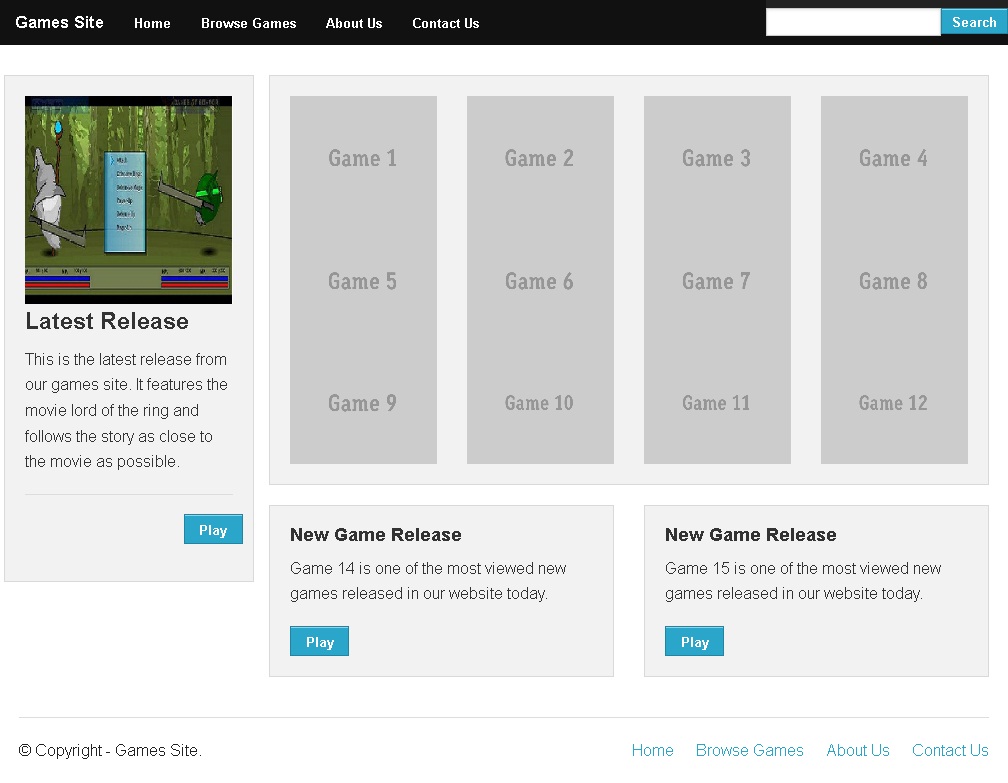Screen dimensions: 1008x783
Task: Open Browse Games from the footer links
Action: tap(749, 750)
